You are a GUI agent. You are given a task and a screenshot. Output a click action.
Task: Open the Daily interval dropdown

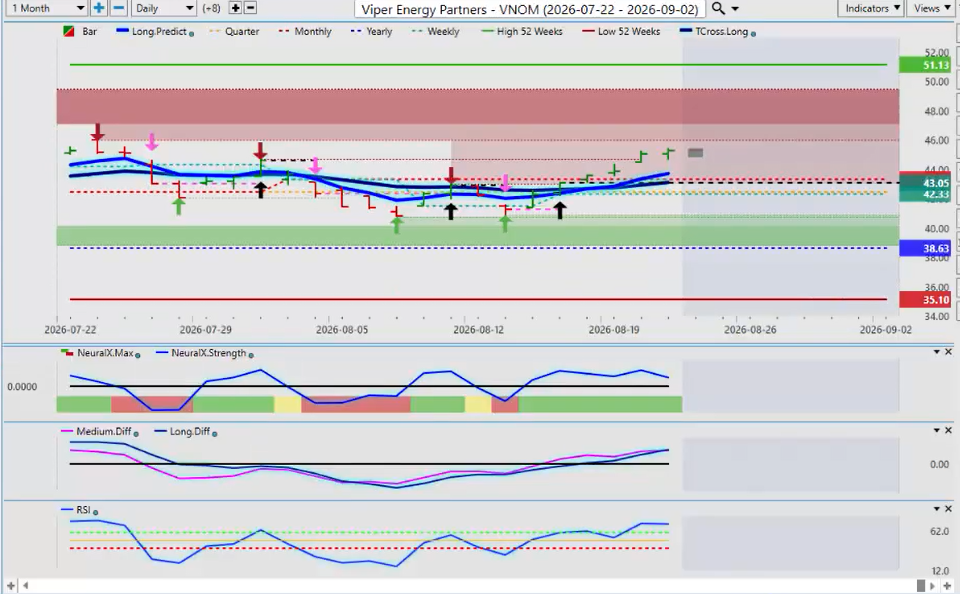(x=163, y=8)
